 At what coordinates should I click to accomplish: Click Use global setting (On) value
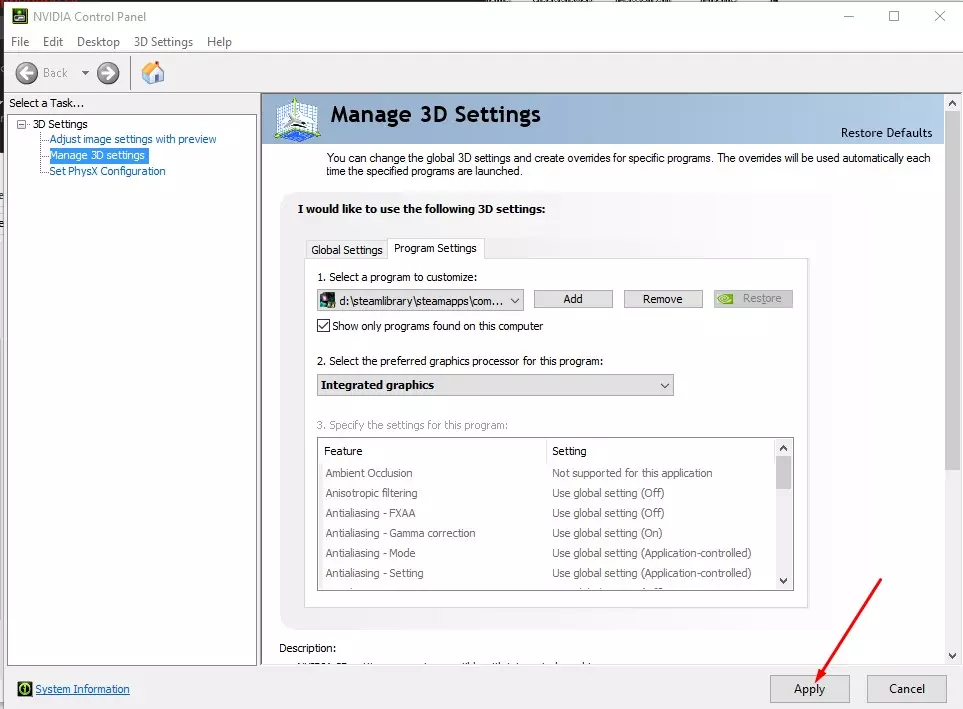(x=607, y=533)
